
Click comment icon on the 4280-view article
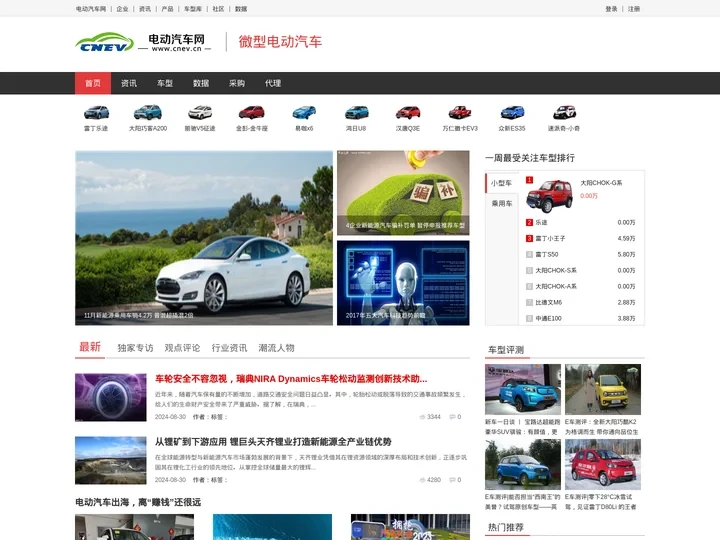click(x=452, y=480)
